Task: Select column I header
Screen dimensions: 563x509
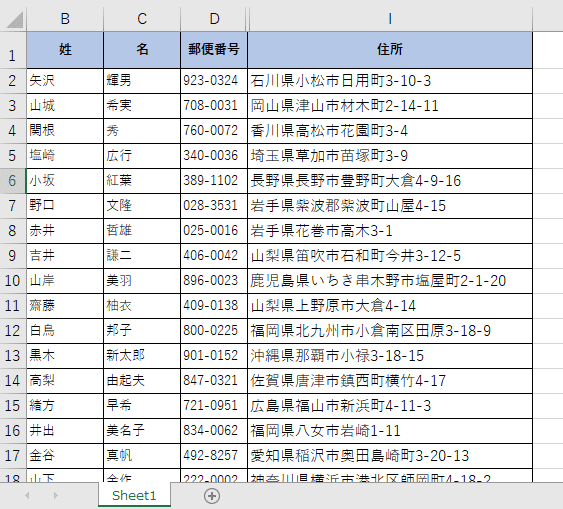Action: tap(390, 19)
